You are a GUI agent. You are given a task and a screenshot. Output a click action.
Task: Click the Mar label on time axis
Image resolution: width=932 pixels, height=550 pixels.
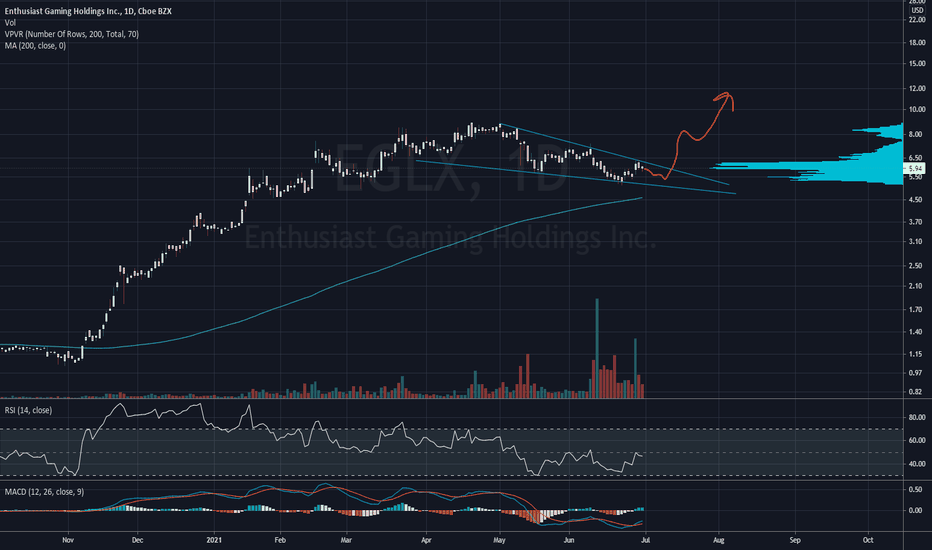[x=346, y=540]
